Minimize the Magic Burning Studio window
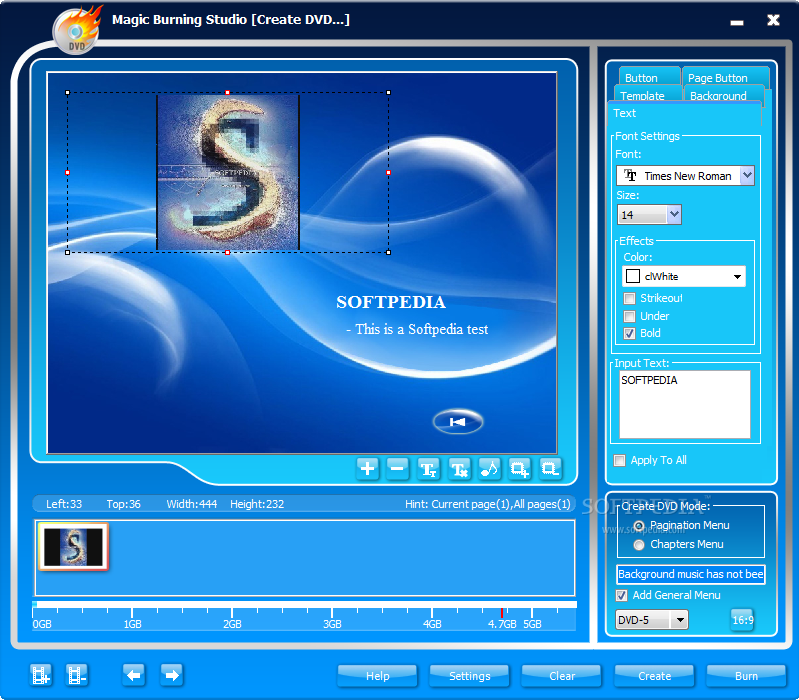 click(737, 22)
